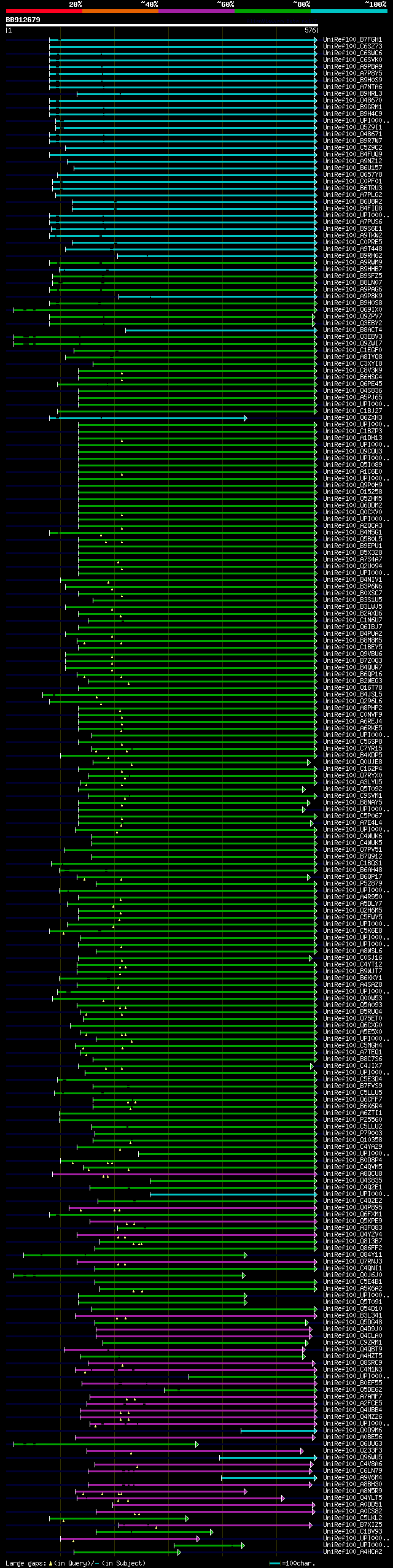Select the query name BB912679
This screenshot has width=393, height=1568.
(x=23, y=20)
